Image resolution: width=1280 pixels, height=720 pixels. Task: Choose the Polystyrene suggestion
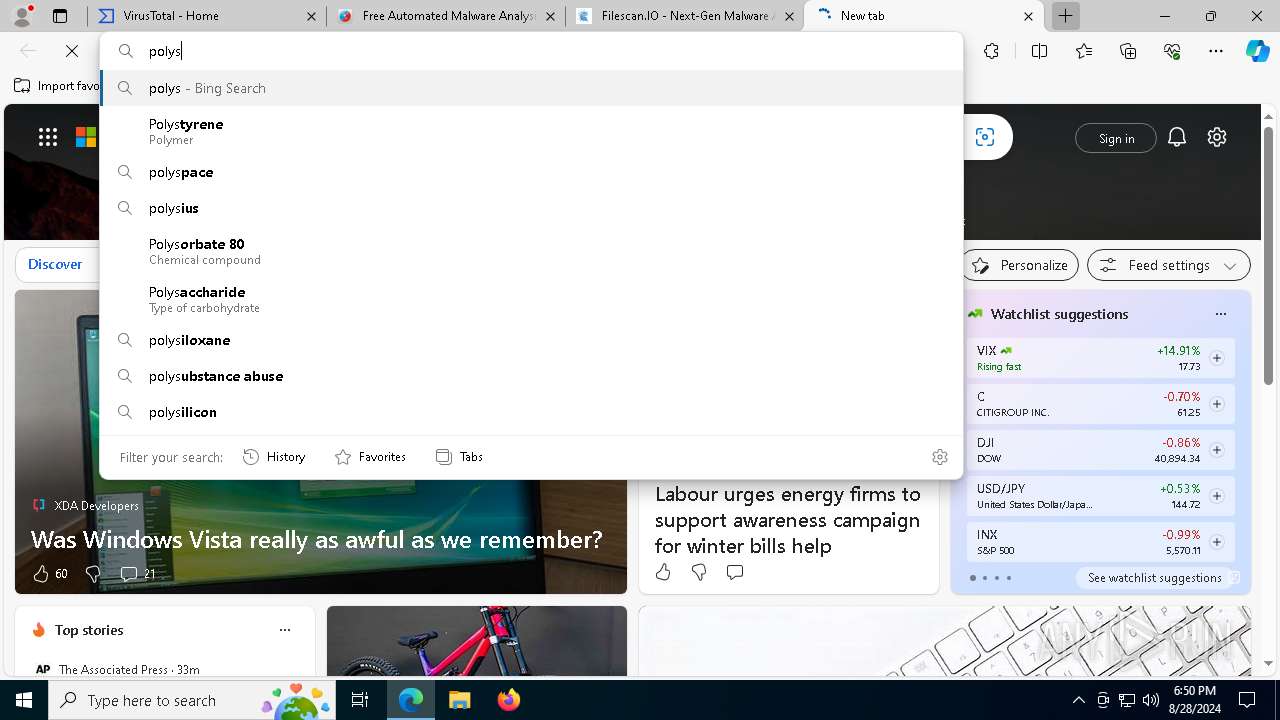531,131
